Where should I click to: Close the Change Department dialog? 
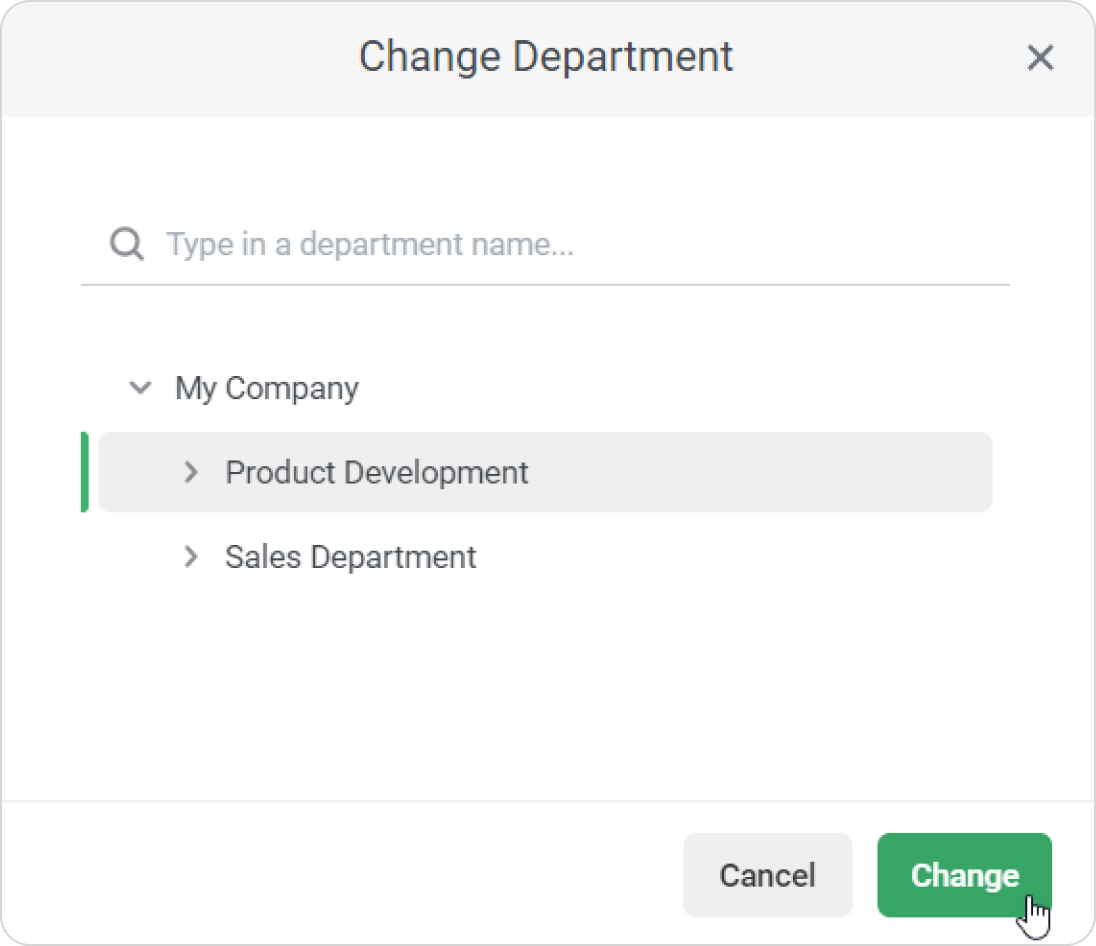(x=1040, y=58)
